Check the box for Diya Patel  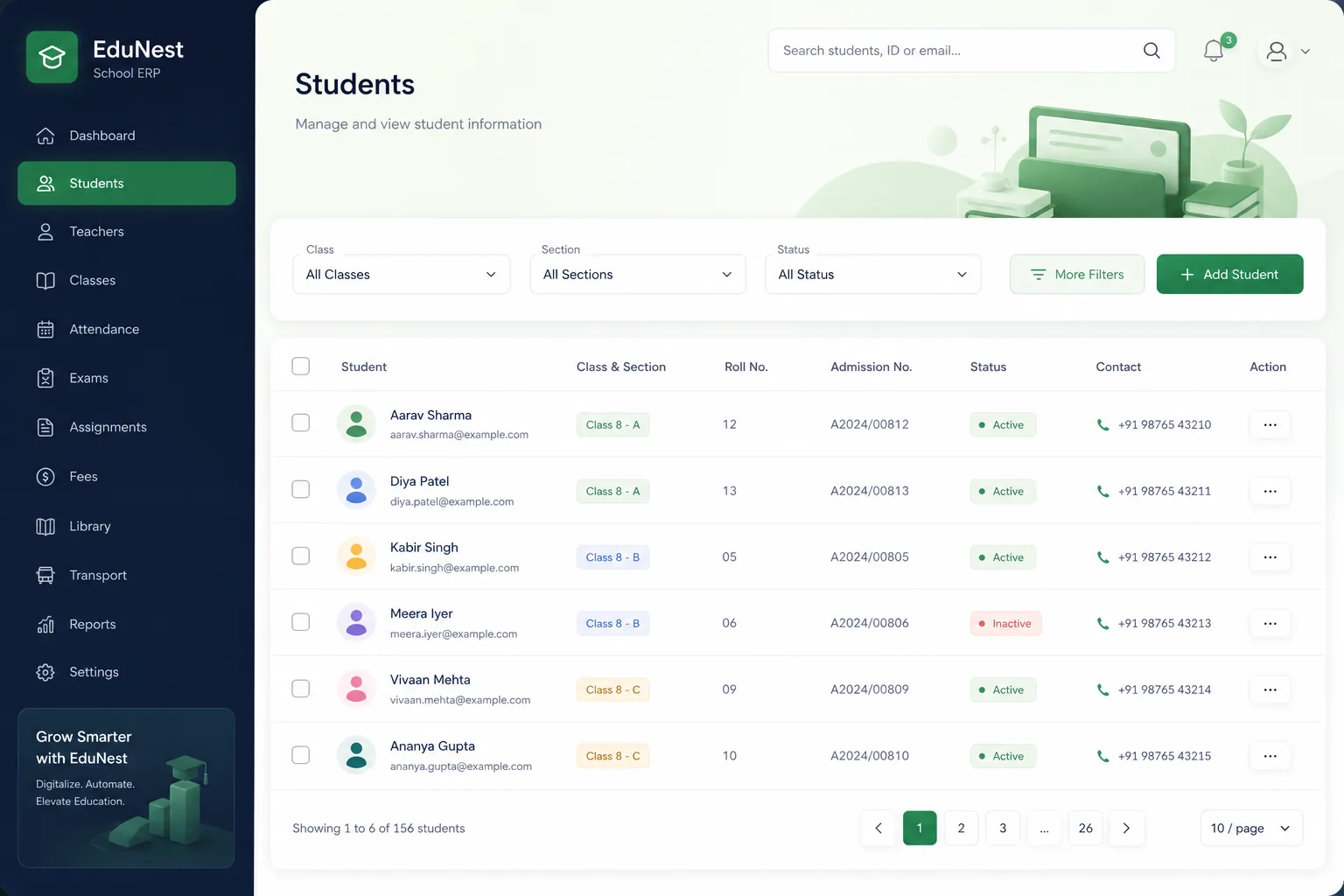(301, 489)
